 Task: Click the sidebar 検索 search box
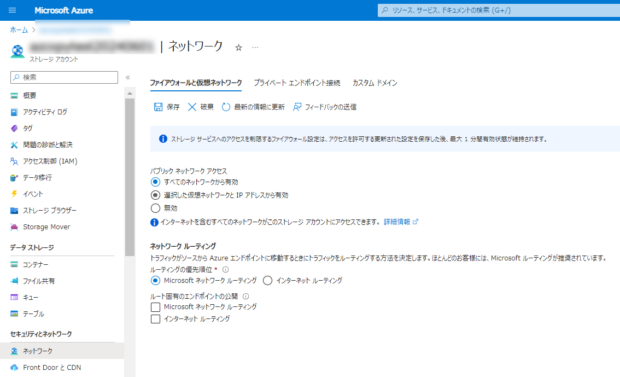pos(64,77)
